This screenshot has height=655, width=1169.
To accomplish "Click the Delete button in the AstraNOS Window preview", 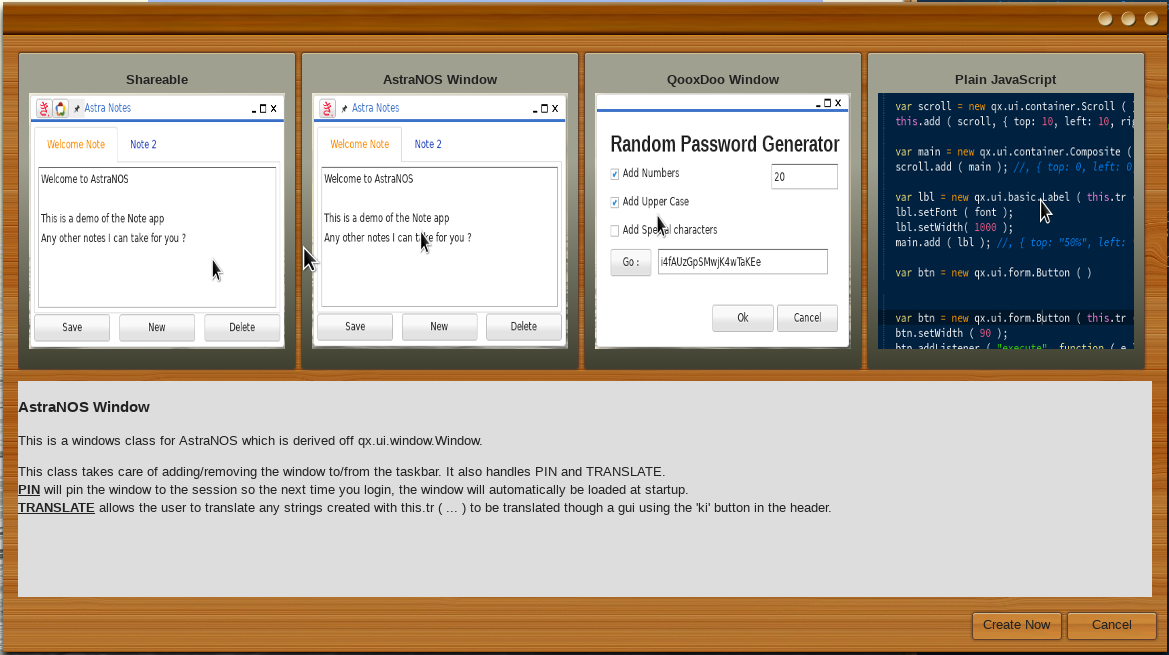I will [x=523, y=326].
